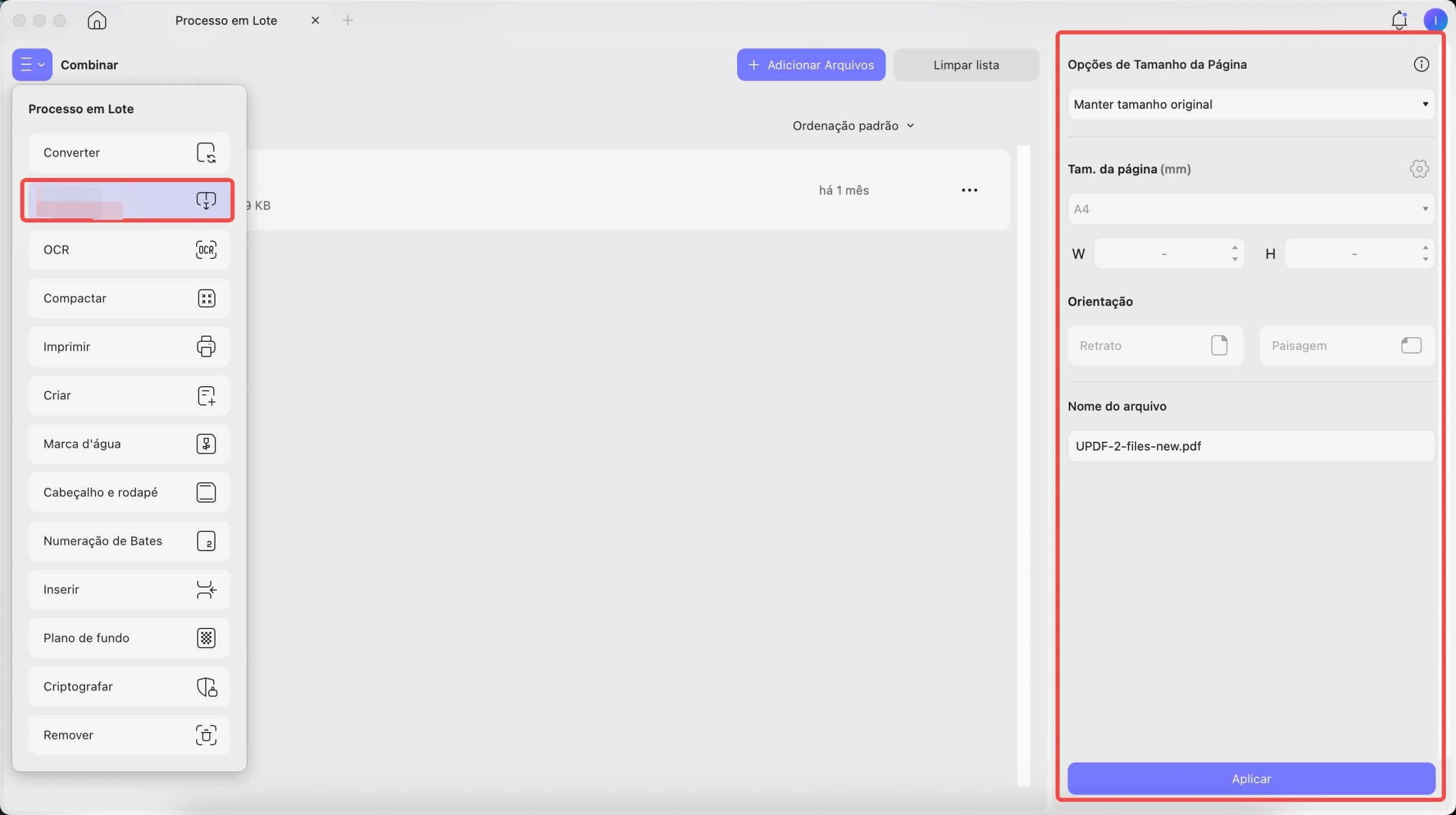Click the Compactar compress icon
1456x815 pixels.
click(x=206, y=298)
